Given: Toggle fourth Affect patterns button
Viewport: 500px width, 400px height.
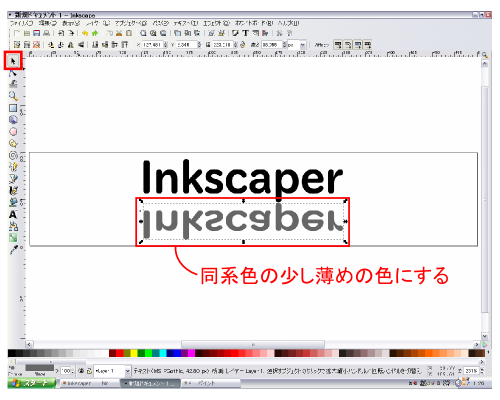Looking at the screenshot, I should click(x=367, y=45).
